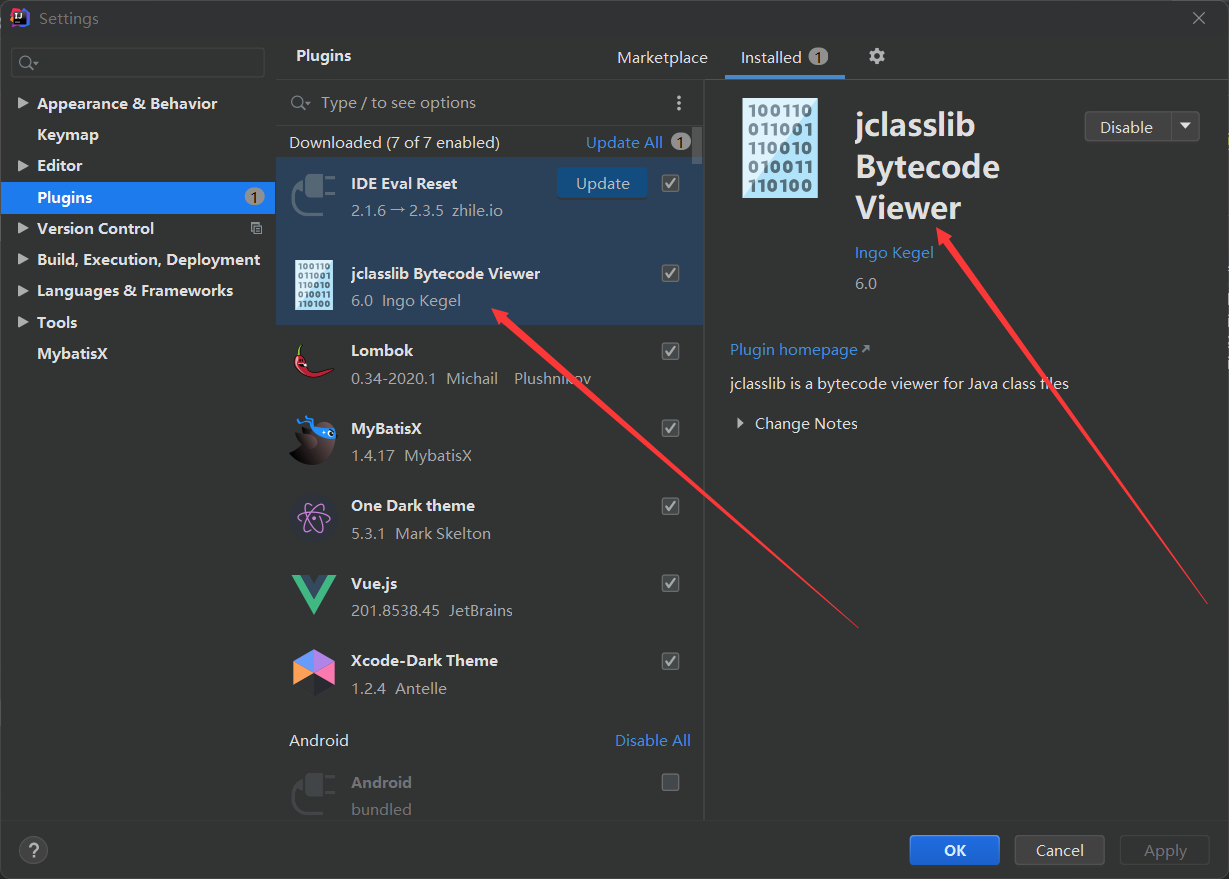Toggle the Vue.js plugin checkbox
The image size is (1229, 879).
pos(671,583)
